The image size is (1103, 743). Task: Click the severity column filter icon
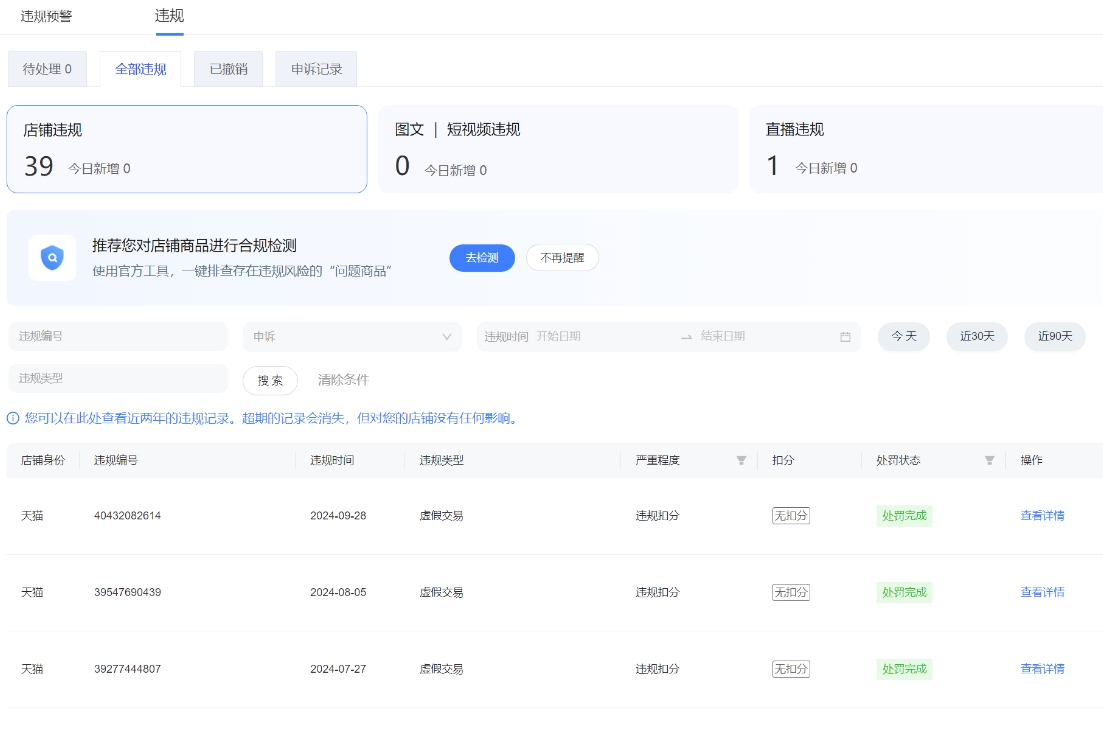coord(741,461)
